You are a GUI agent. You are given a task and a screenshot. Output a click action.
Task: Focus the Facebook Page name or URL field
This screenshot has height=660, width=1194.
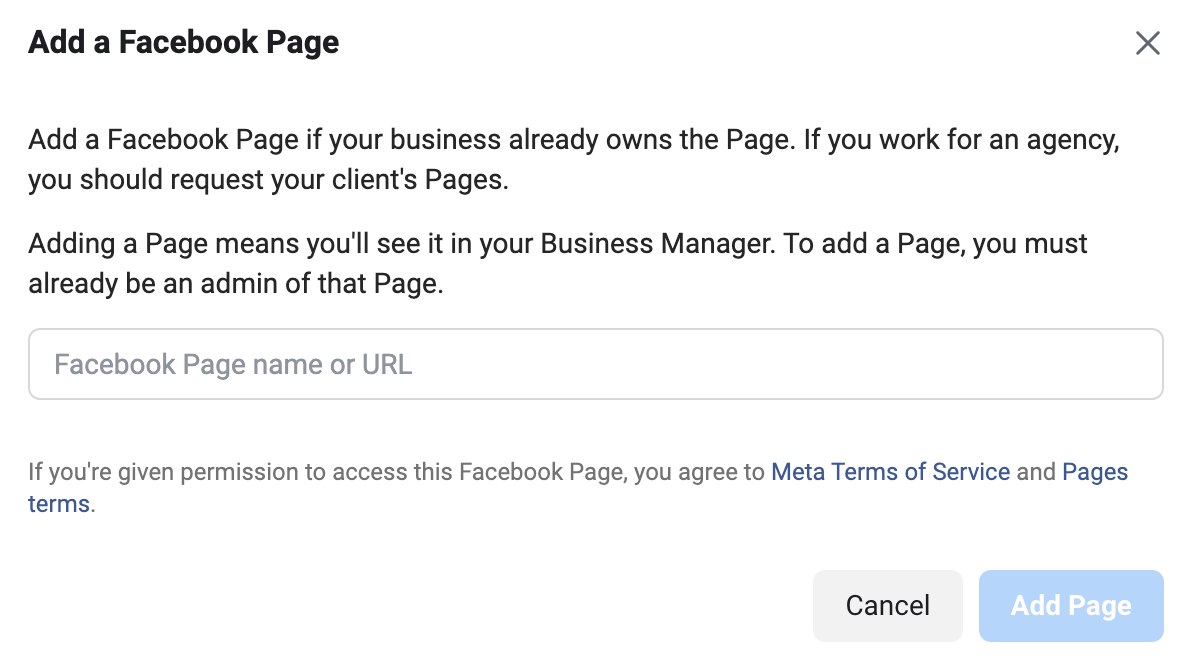(x=595, y=364)
